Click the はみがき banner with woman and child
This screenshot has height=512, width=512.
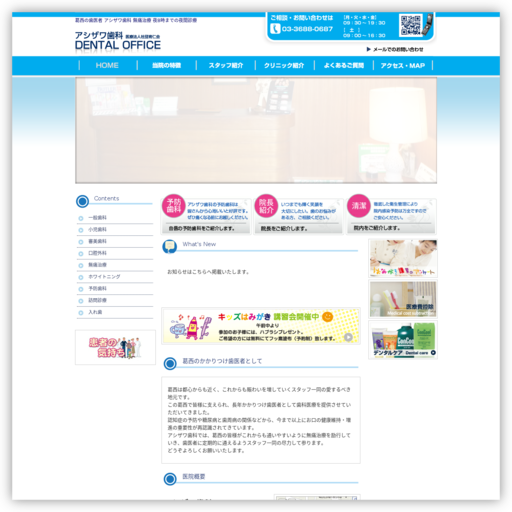(x=403, y=258)
